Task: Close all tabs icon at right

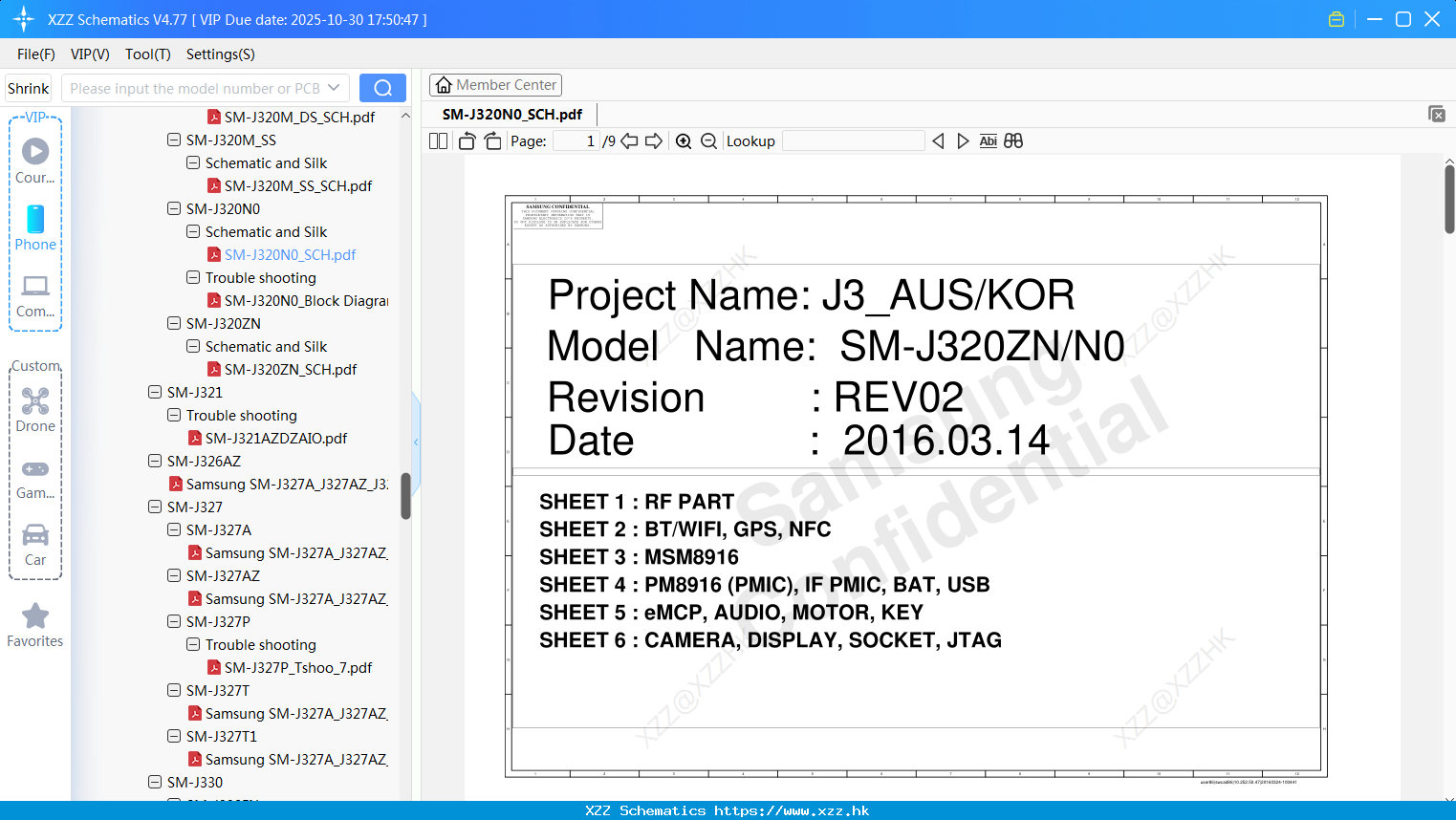Action: pyautogui.click(x=1437, y=114)
